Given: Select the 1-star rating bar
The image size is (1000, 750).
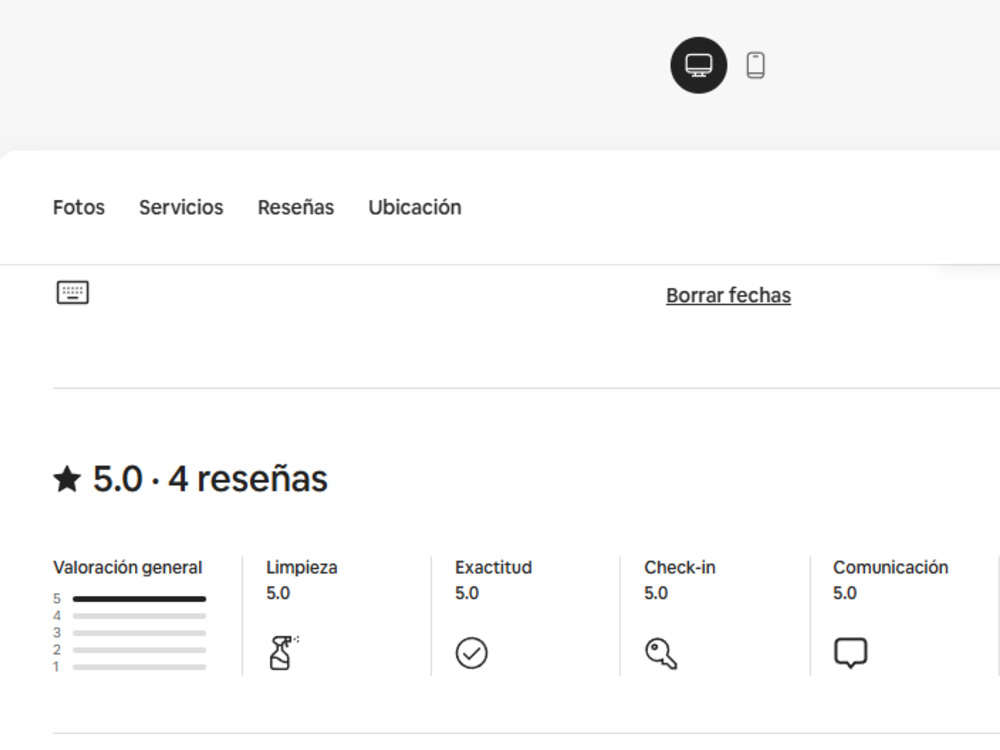Looking at the screenshot, I should [x=139, y=667].
